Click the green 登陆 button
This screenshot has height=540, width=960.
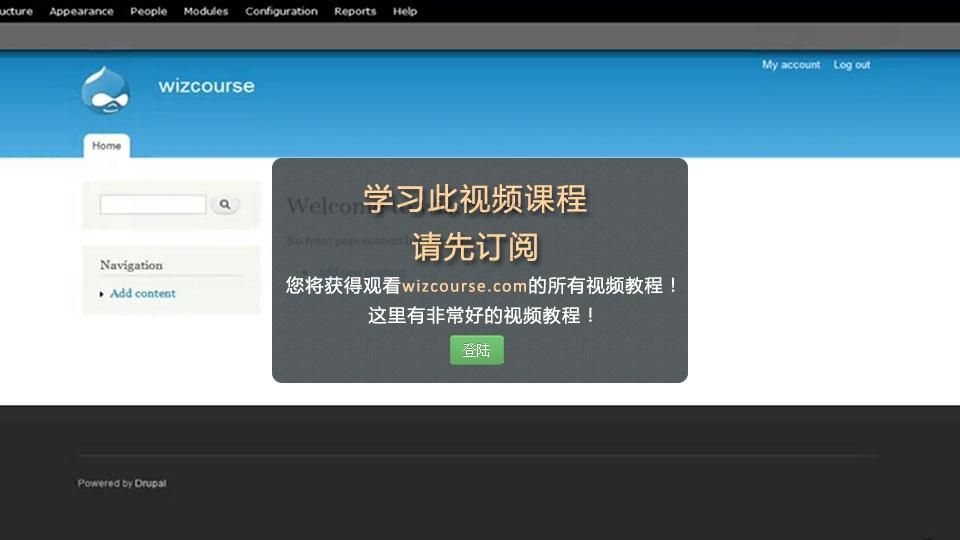click(x=477, y=350)
